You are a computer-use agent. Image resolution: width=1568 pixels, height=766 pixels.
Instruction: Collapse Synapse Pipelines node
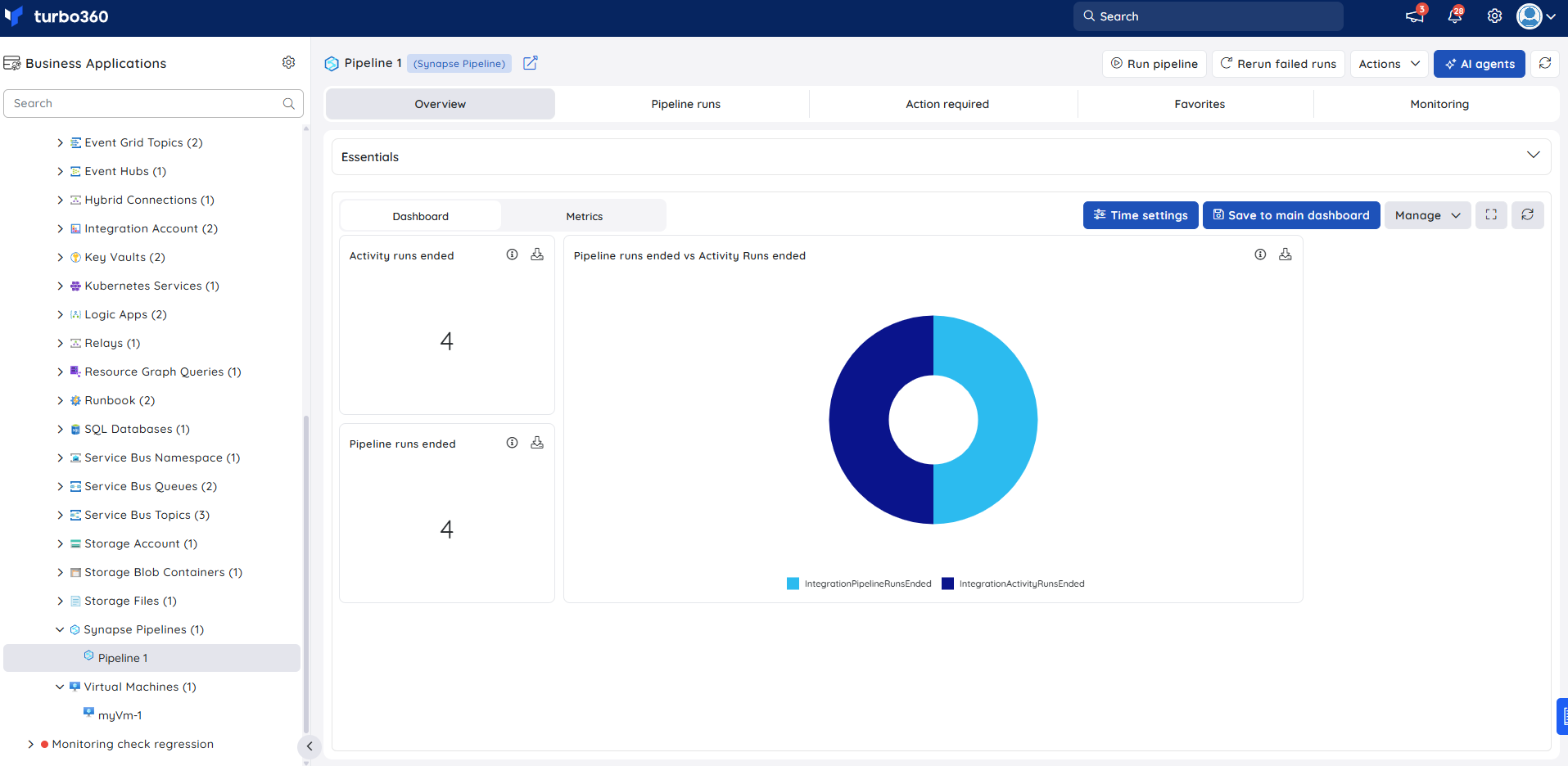pyautogui.click(x=60, y=629)
